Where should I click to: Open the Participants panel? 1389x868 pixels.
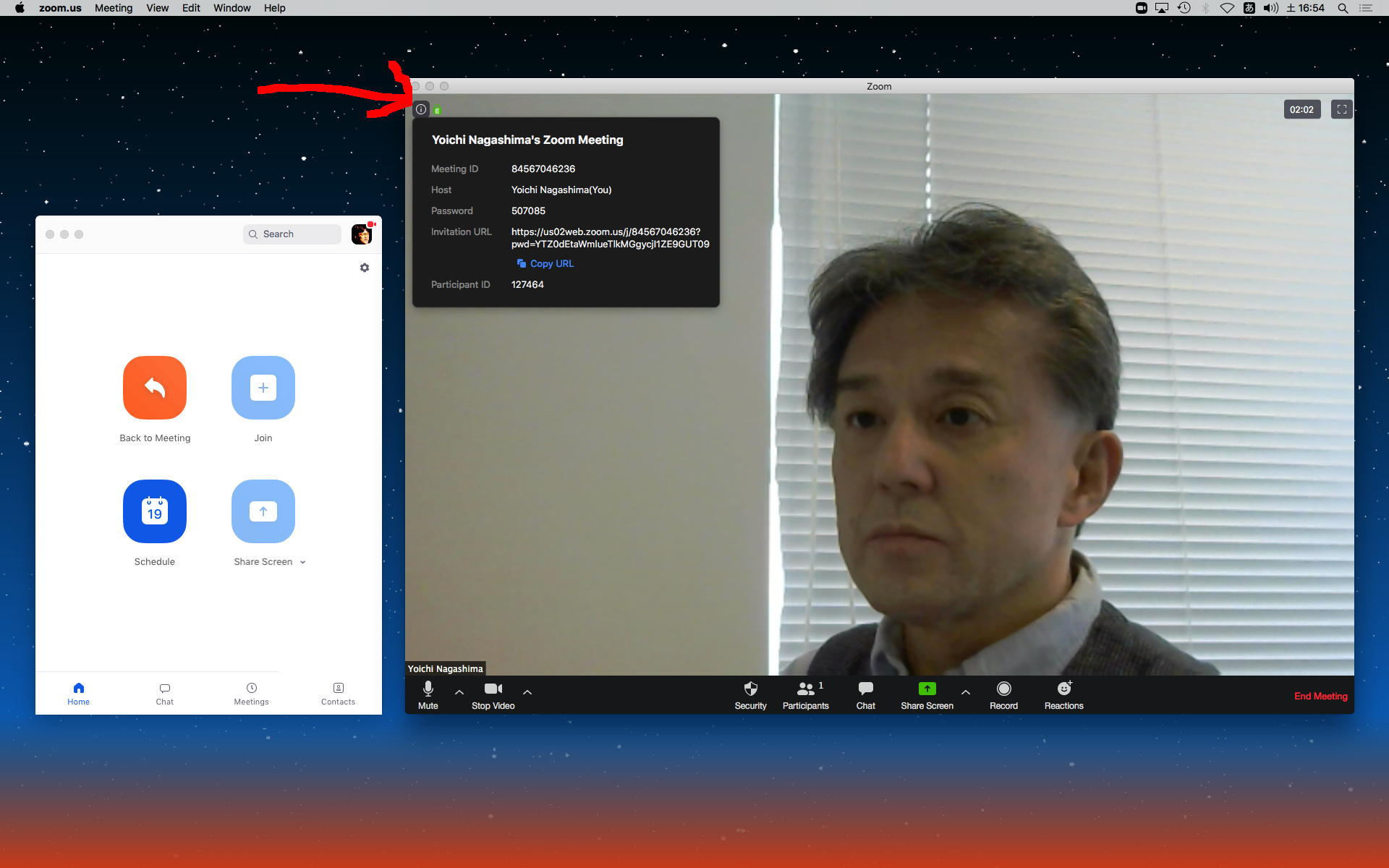[805, 695]
